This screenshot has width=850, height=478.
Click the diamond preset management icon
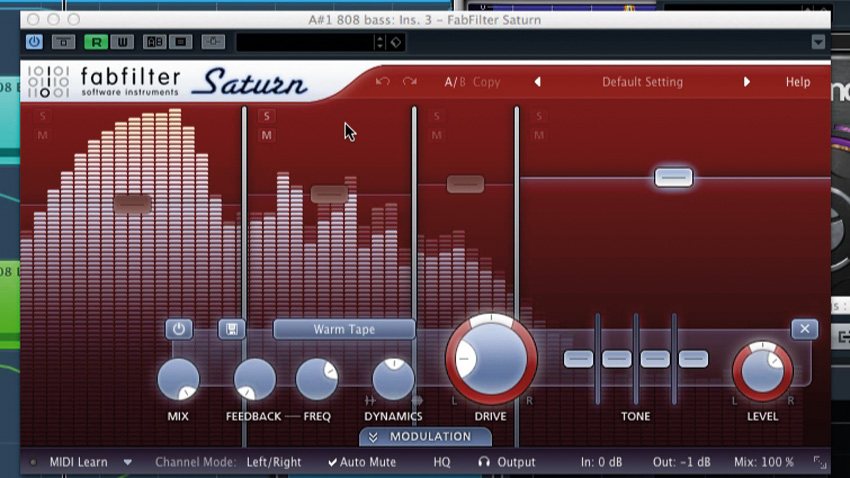pos(396,42)
